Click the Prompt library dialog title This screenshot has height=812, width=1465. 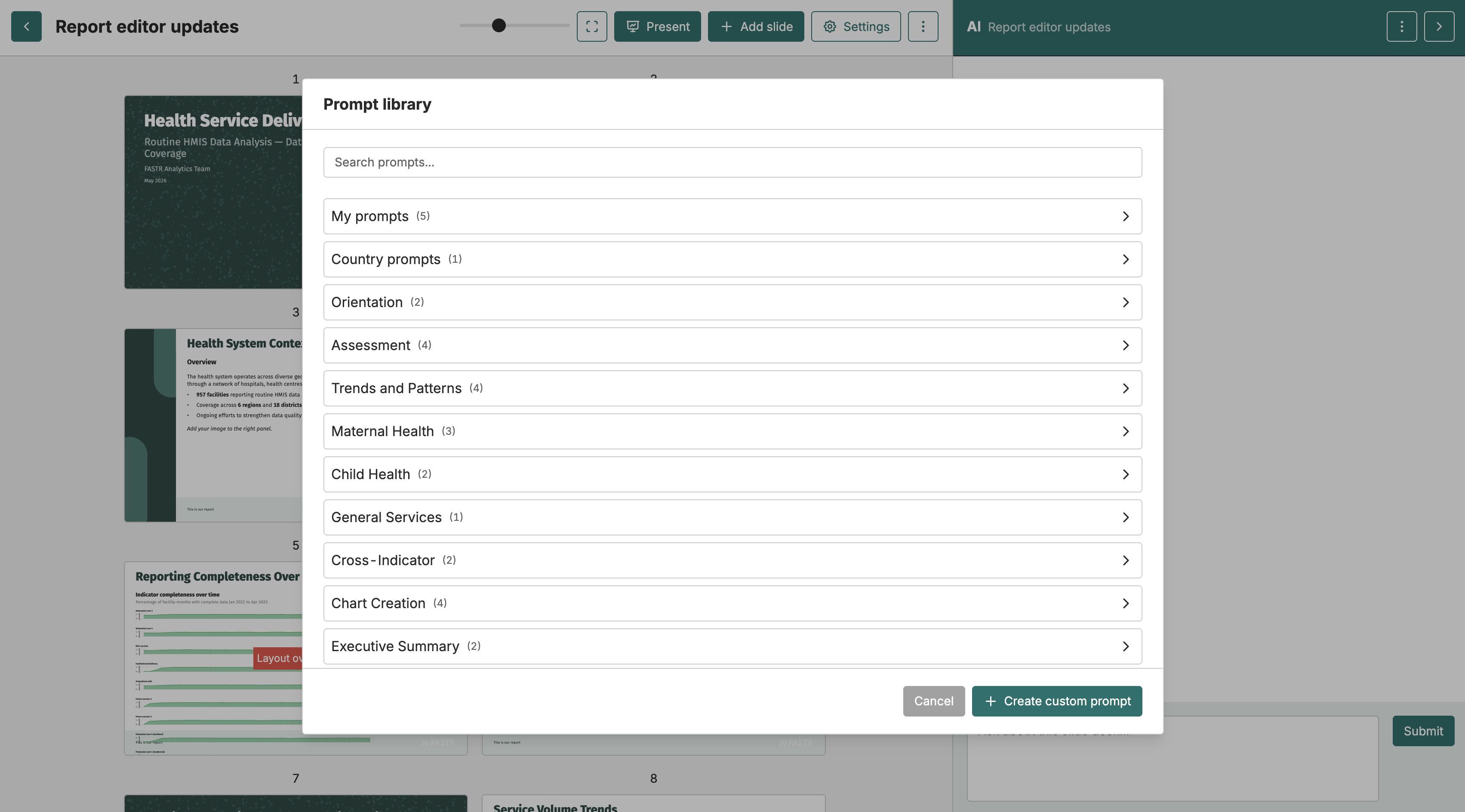click(377, 104)
